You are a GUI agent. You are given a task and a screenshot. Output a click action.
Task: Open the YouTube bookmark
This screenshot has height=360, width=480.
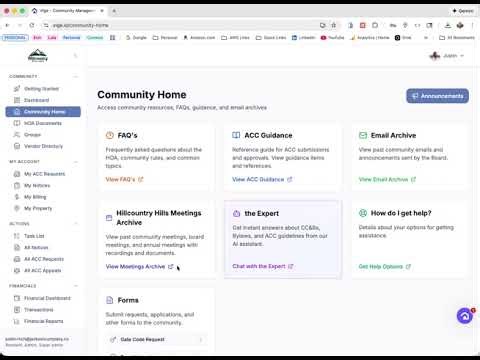(332, 38)
